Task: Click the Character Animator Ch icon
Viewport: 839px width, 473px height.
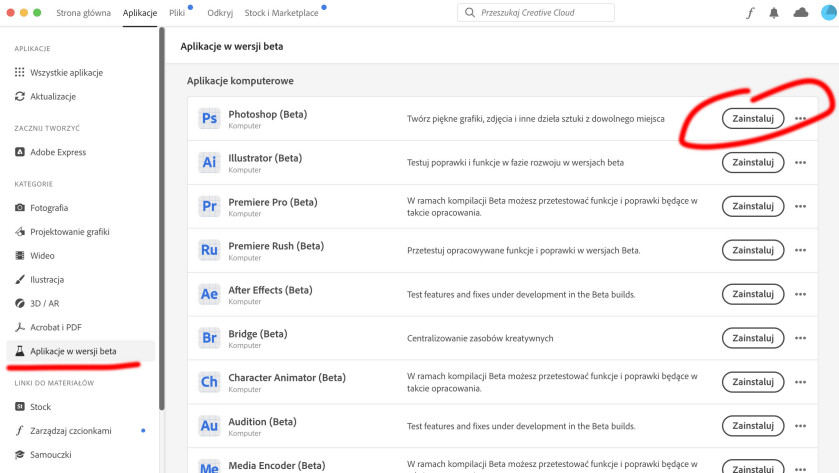Action: 209,382
